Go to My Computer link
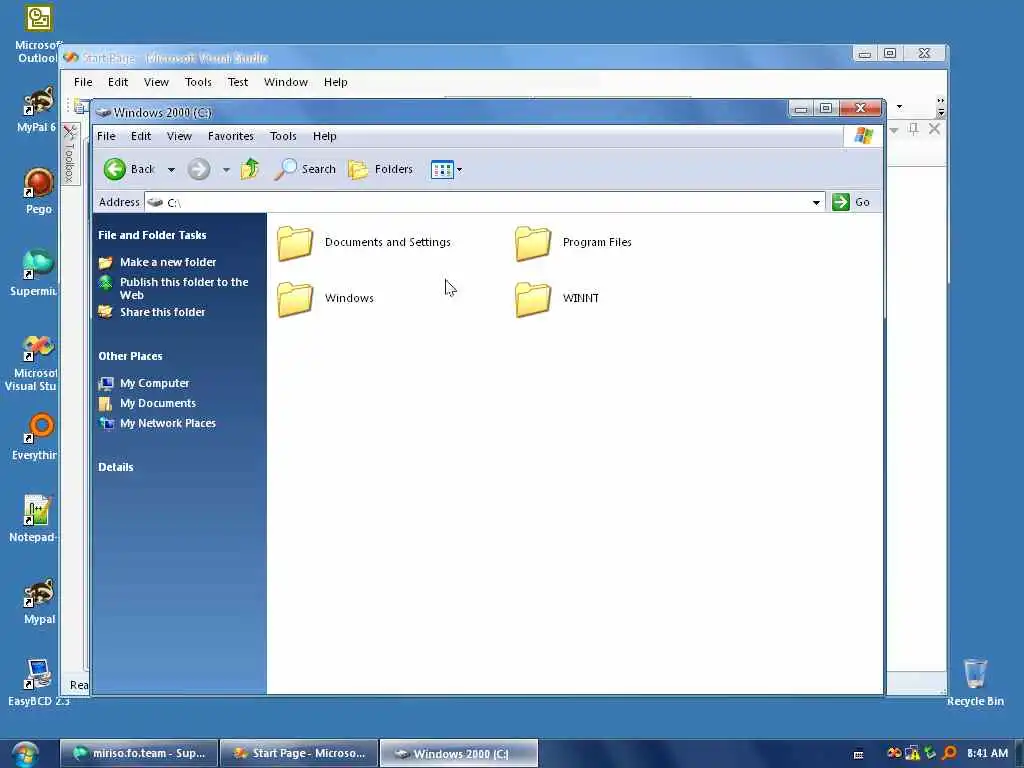1024x768 pixels. (154, 383)
